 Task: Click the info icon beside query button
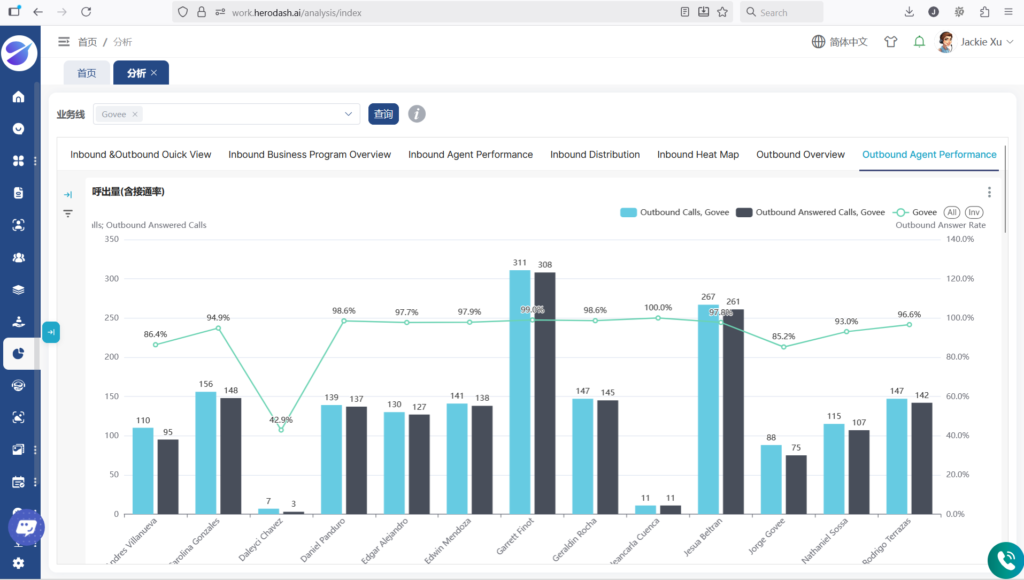coord(417,114)
